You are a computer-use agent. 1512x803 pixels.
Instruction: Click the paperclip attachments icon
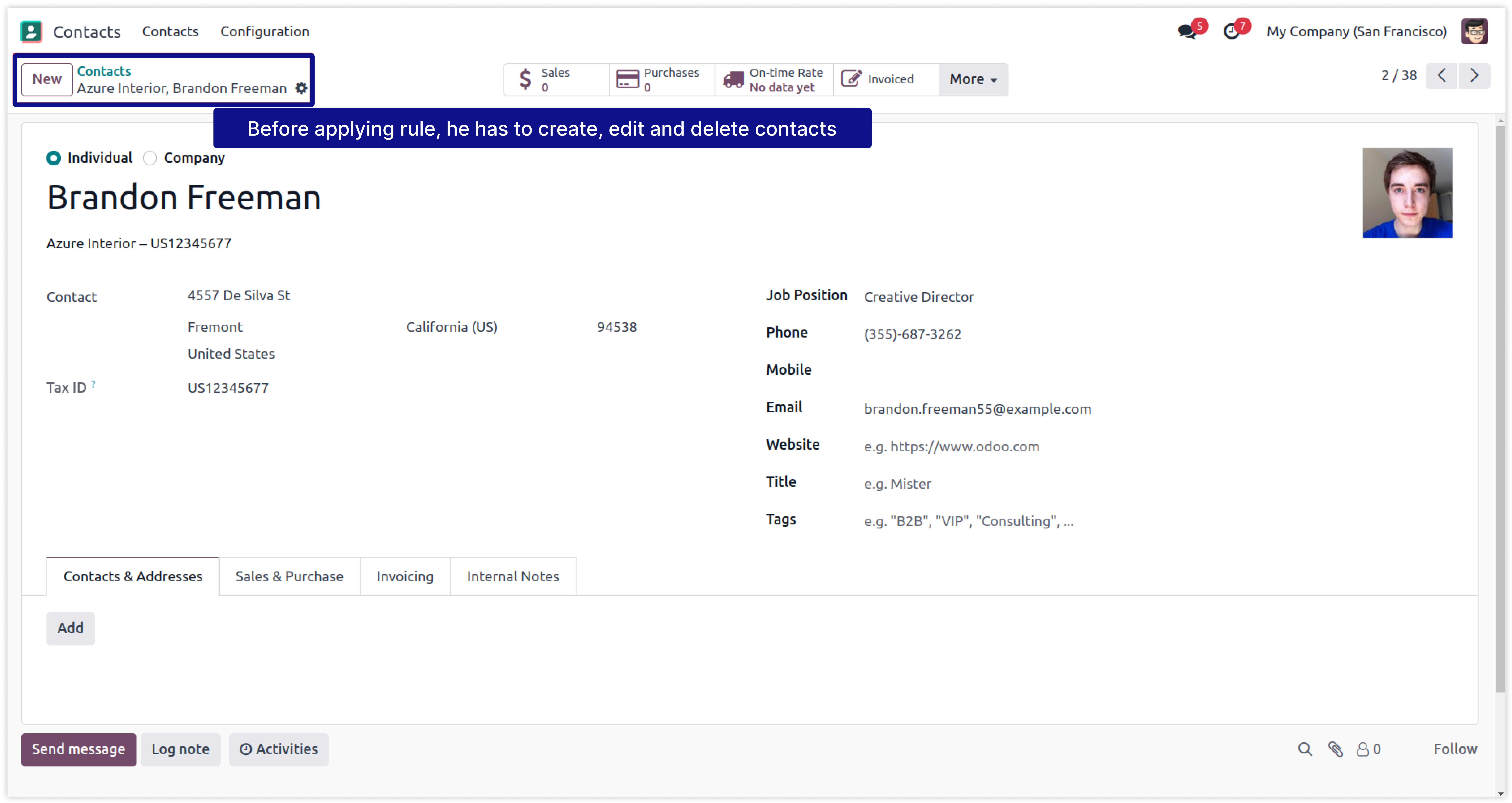1335,749
